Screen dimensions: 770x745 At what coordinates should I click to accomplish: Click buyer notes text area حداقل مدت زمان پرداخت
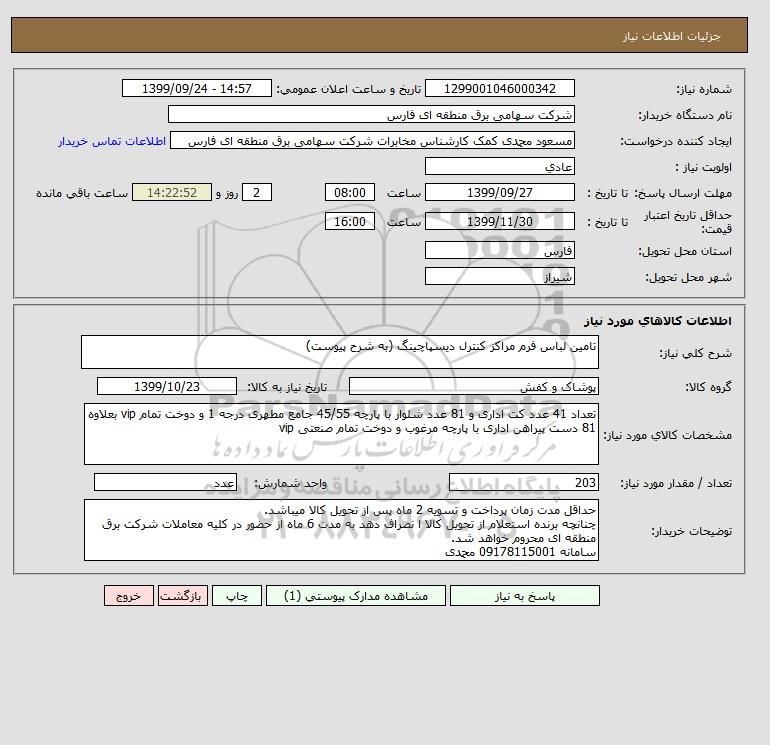coord(341,530)
